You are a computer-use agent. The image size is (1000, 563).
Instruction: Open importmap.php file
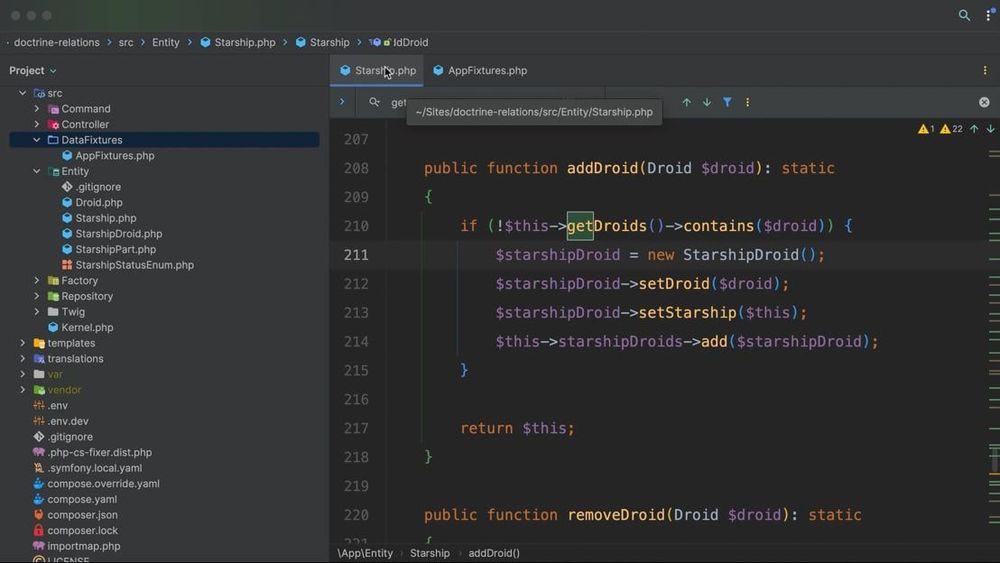click(x=84, y=546)
